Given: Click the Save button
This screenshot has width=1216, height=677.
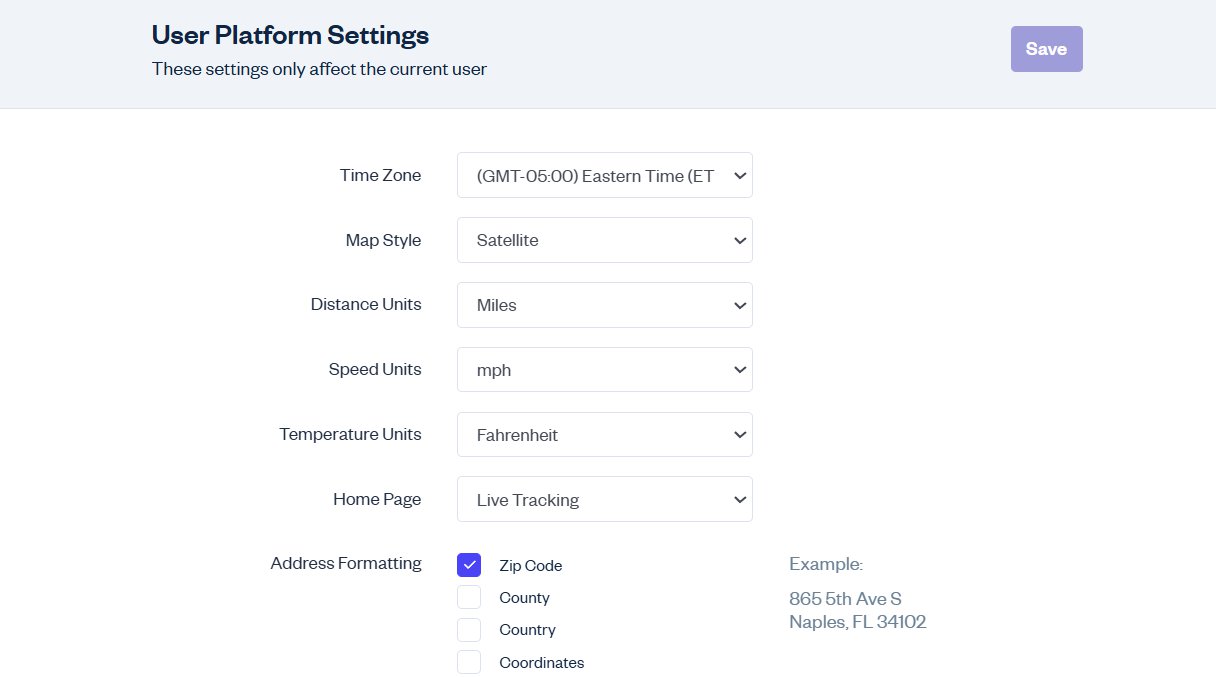Looking at the screenshot, I should pos(1046,49).
